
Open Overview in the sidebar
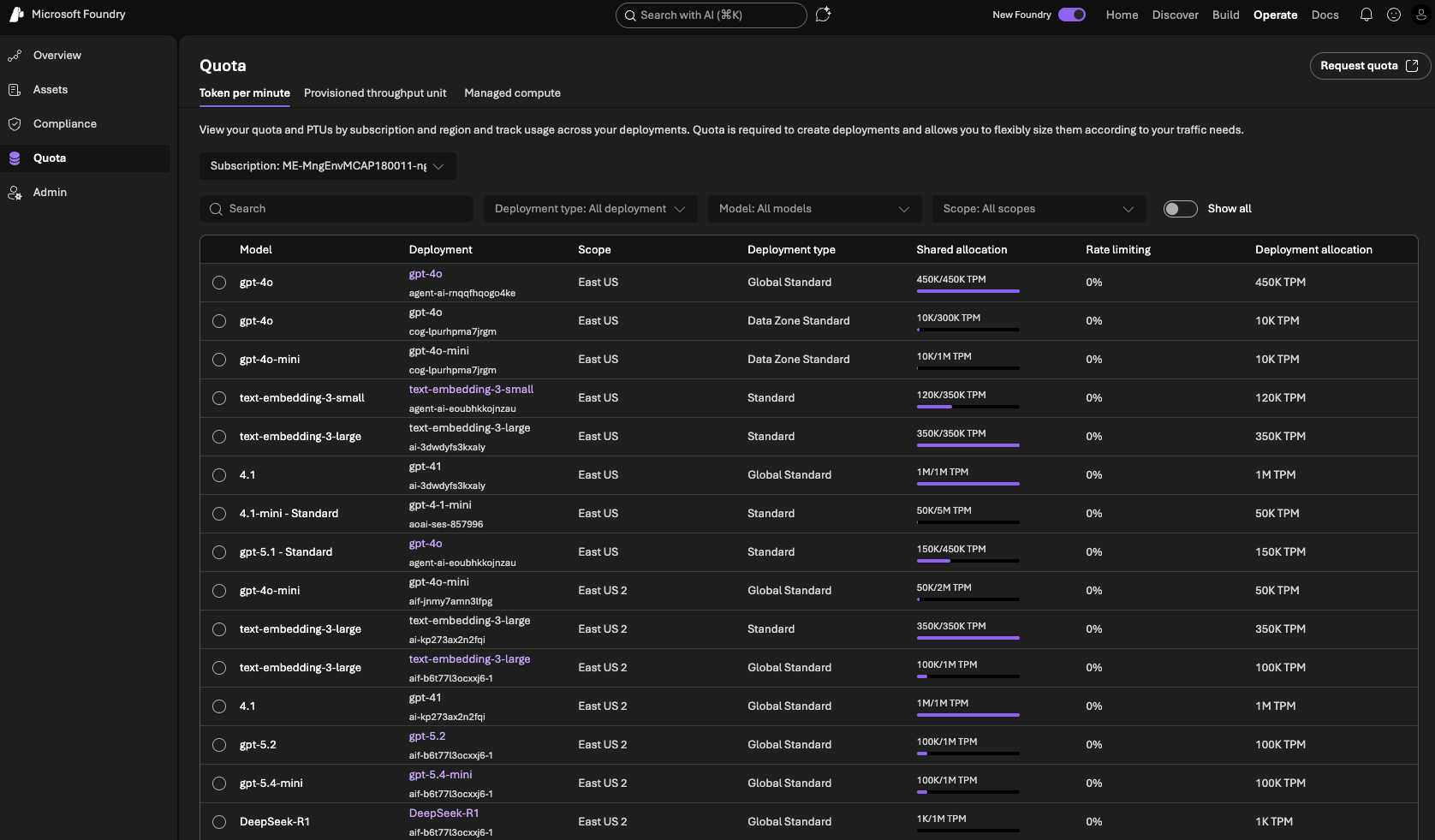(57, 56)
